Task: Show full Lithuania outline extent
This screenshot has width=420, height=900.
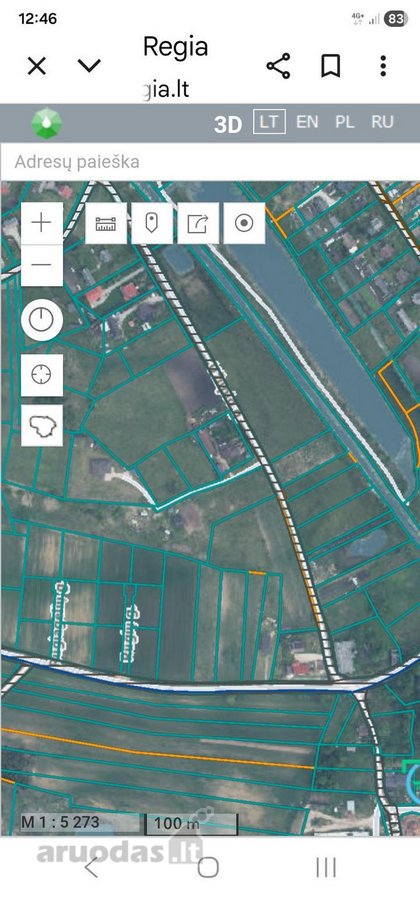Action: (x=41, y=425)
